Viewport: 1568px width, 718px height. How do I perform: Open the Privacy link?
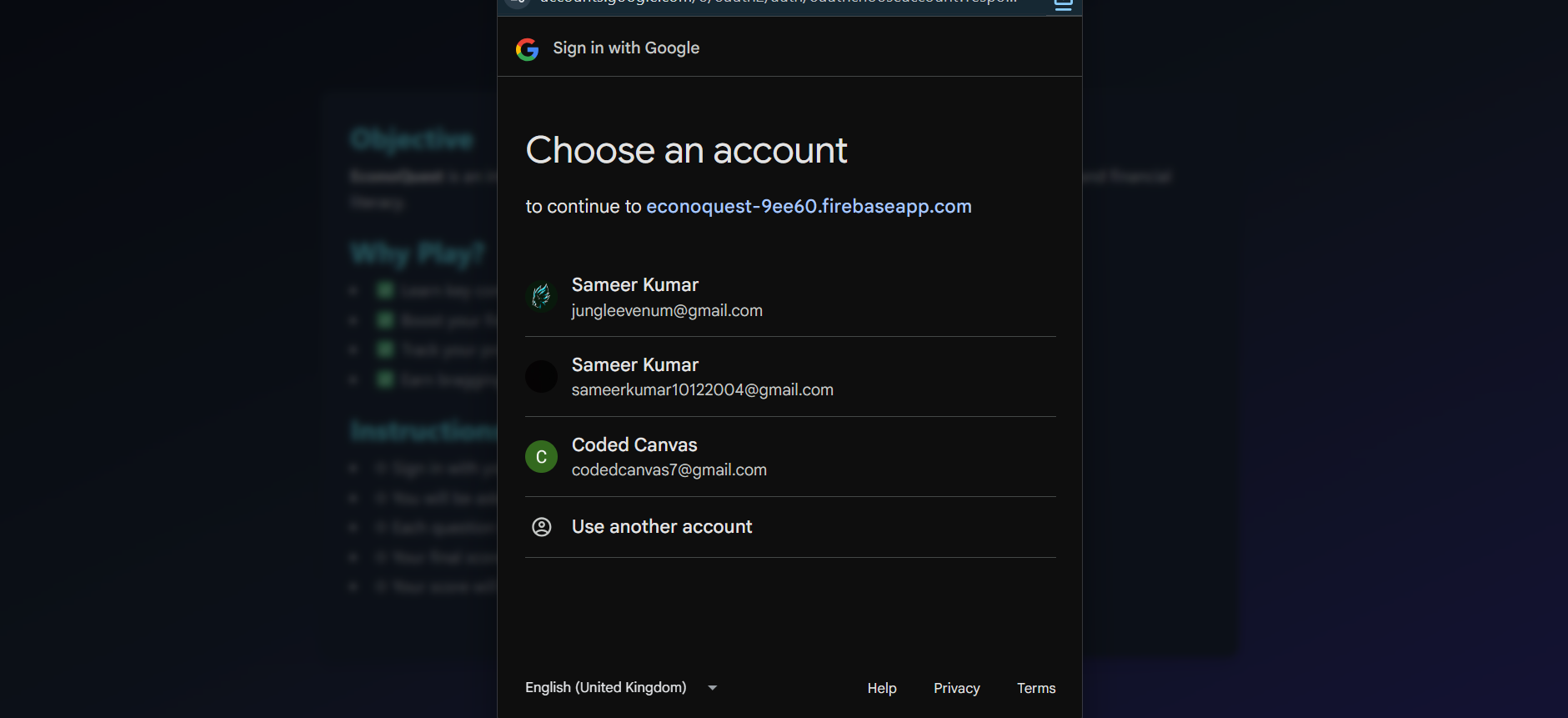(956, 688)
